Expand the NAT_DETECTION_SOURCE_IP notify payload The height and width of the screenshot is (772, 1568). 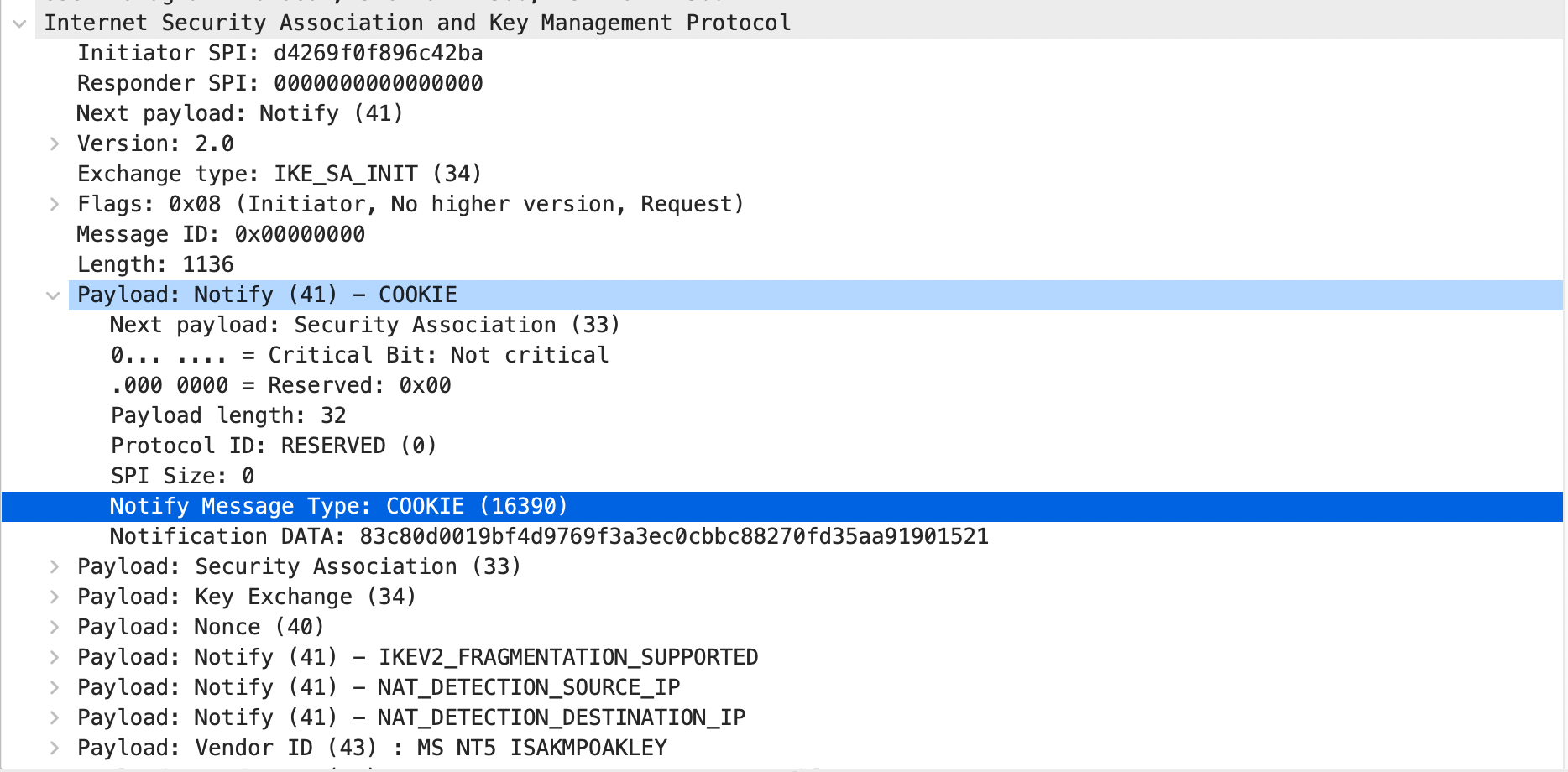tap(55, 688)
